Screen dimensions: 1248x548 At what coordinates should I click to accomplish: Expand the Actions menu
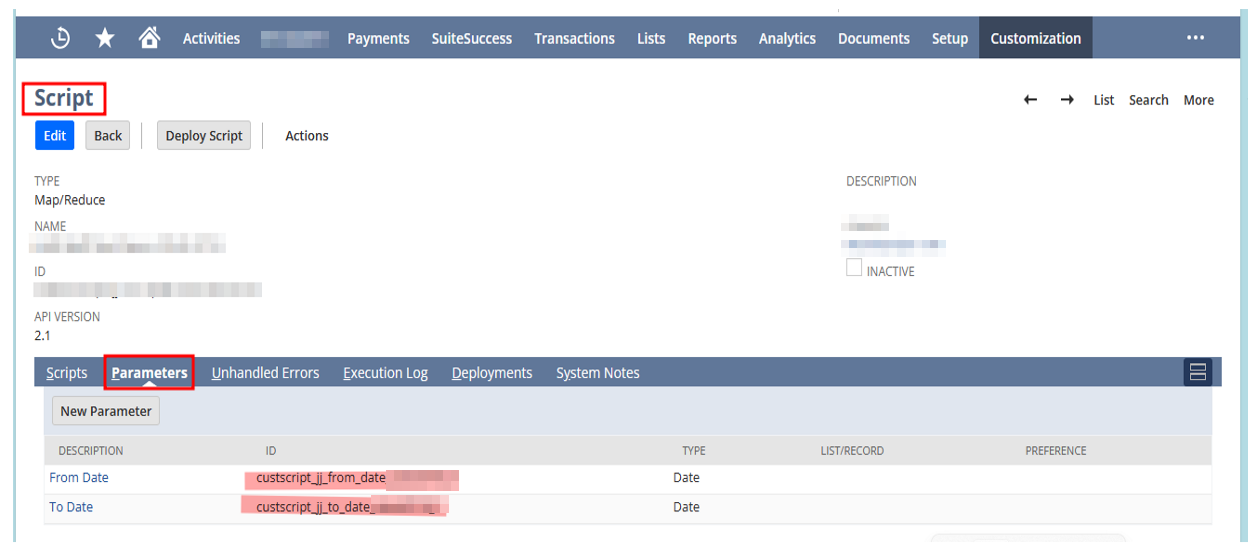pyautogui.click(x=306, y=136)
